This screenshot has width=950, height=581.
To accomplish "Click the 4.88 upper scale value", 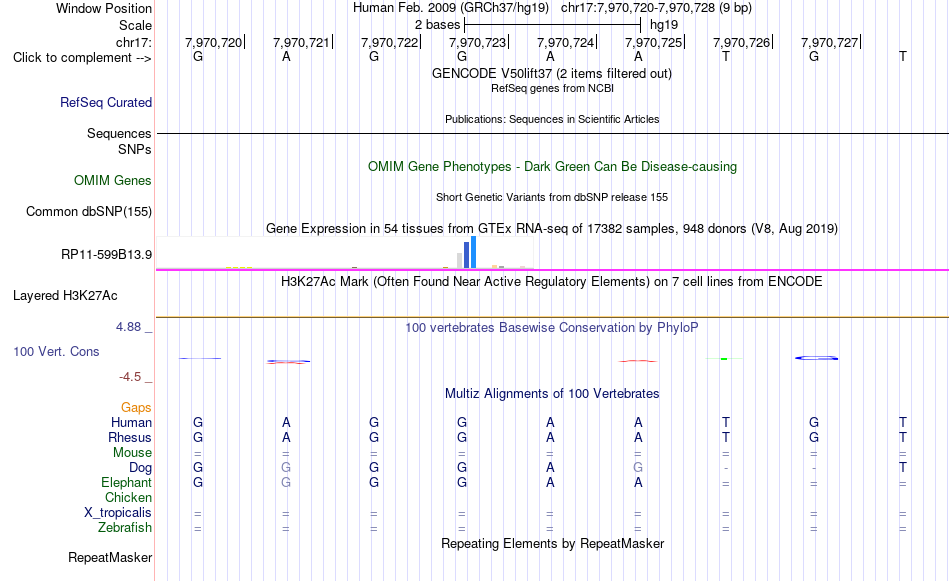I will tap(128, 327).
